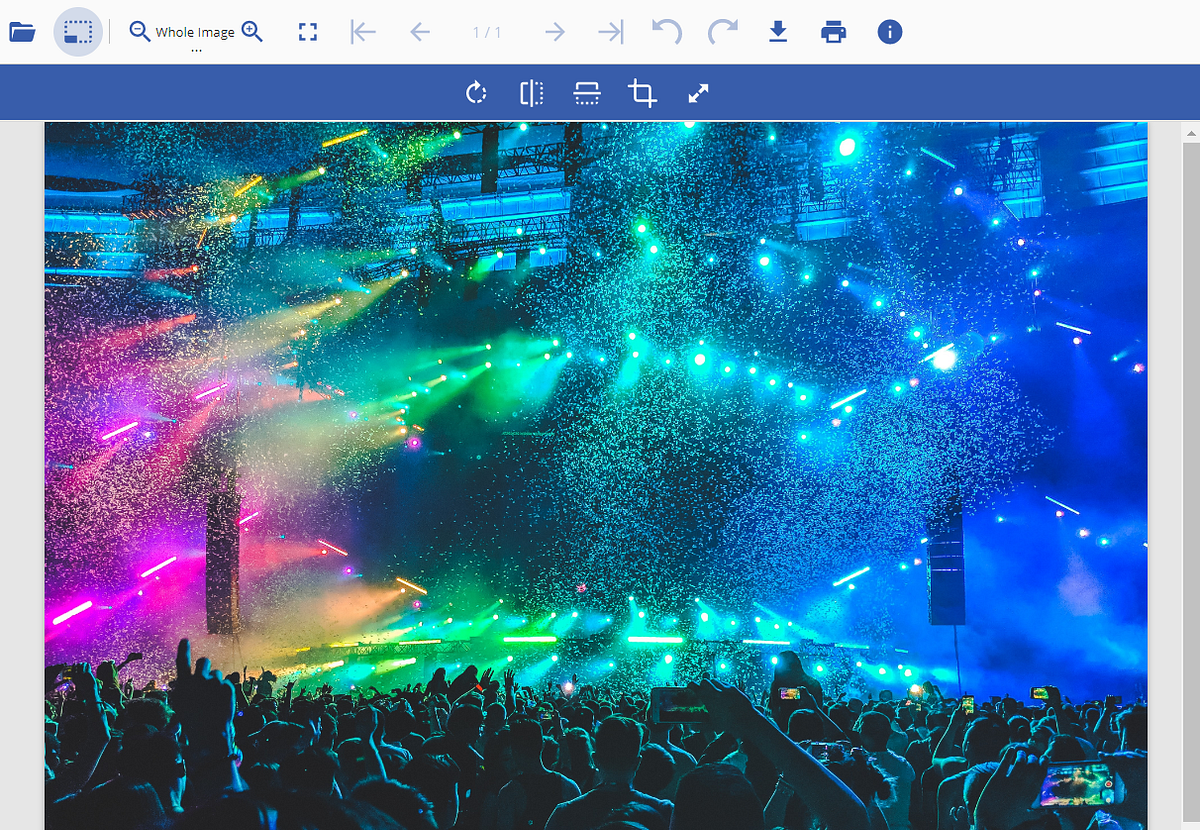
Task: Print the displayed image
Action: tap(834, 31)
